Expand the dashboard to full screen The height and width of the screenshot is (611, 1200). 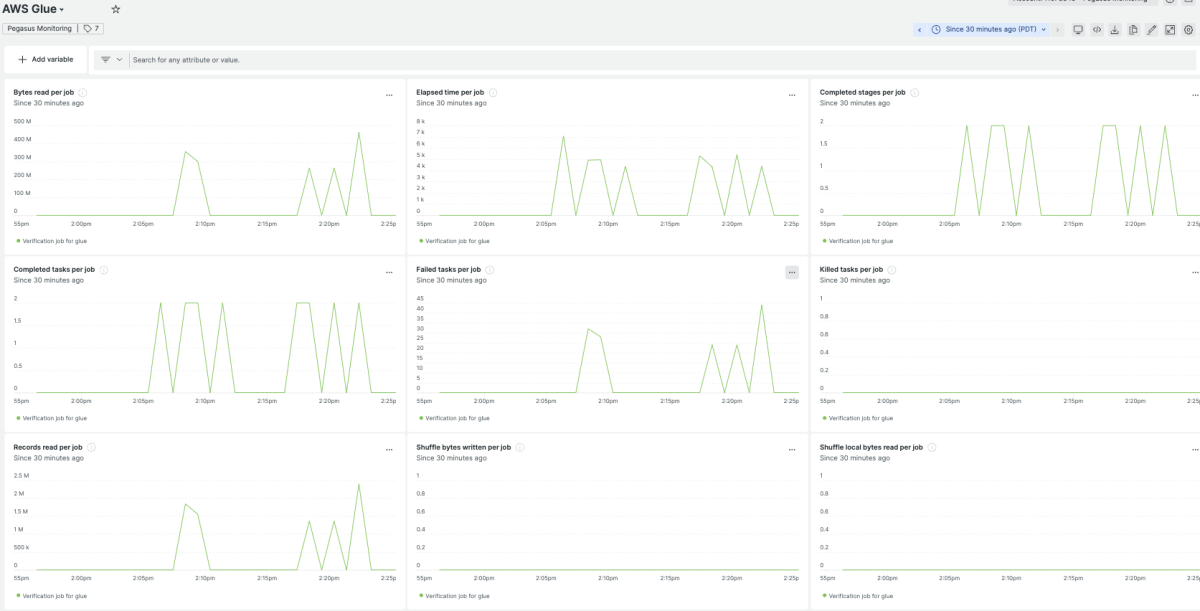coord(1170,30)
